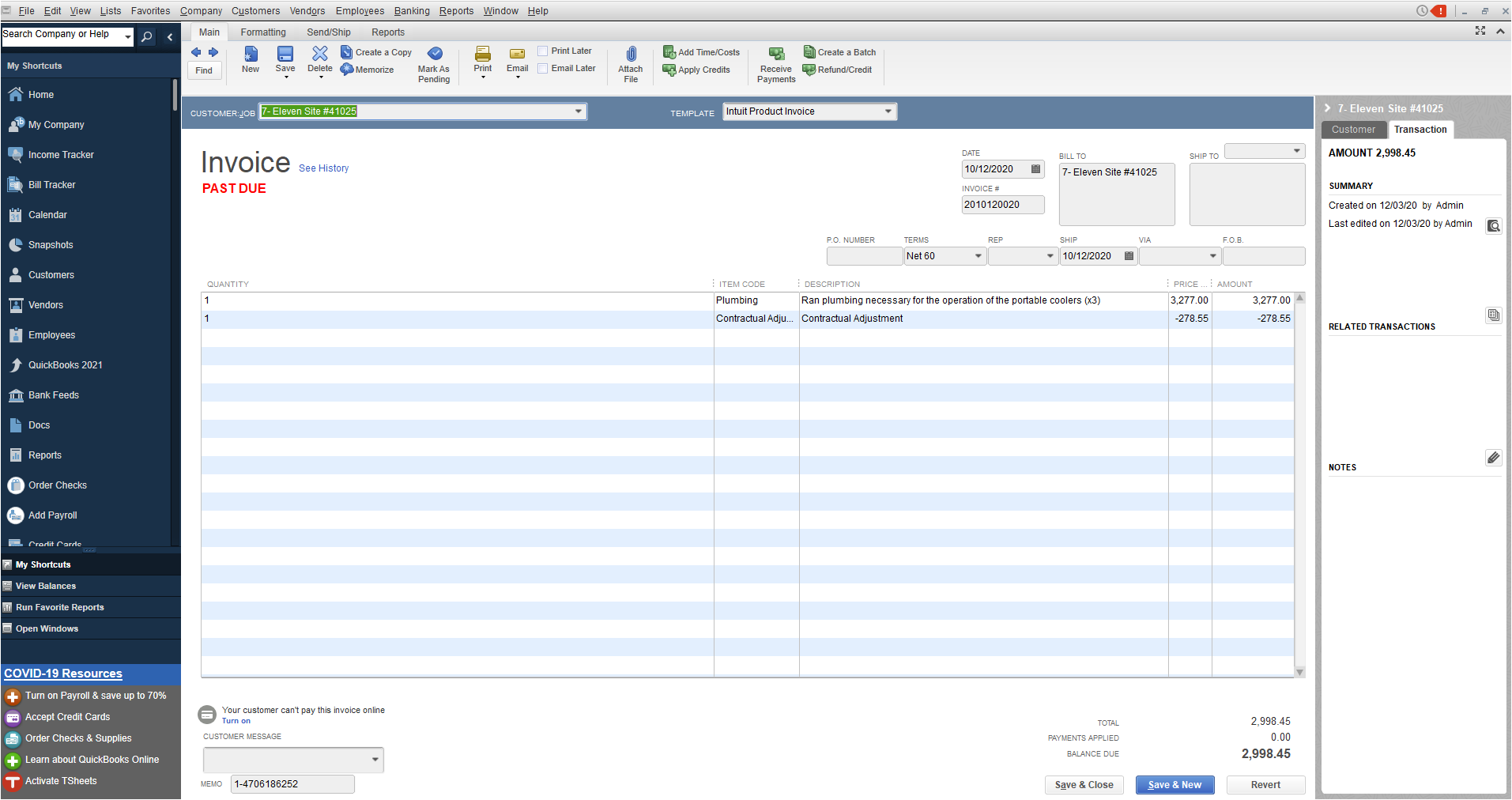Screen dimensions: 1512x800
Task: Click the search magnifier icon
Action: tap(146, 36)
